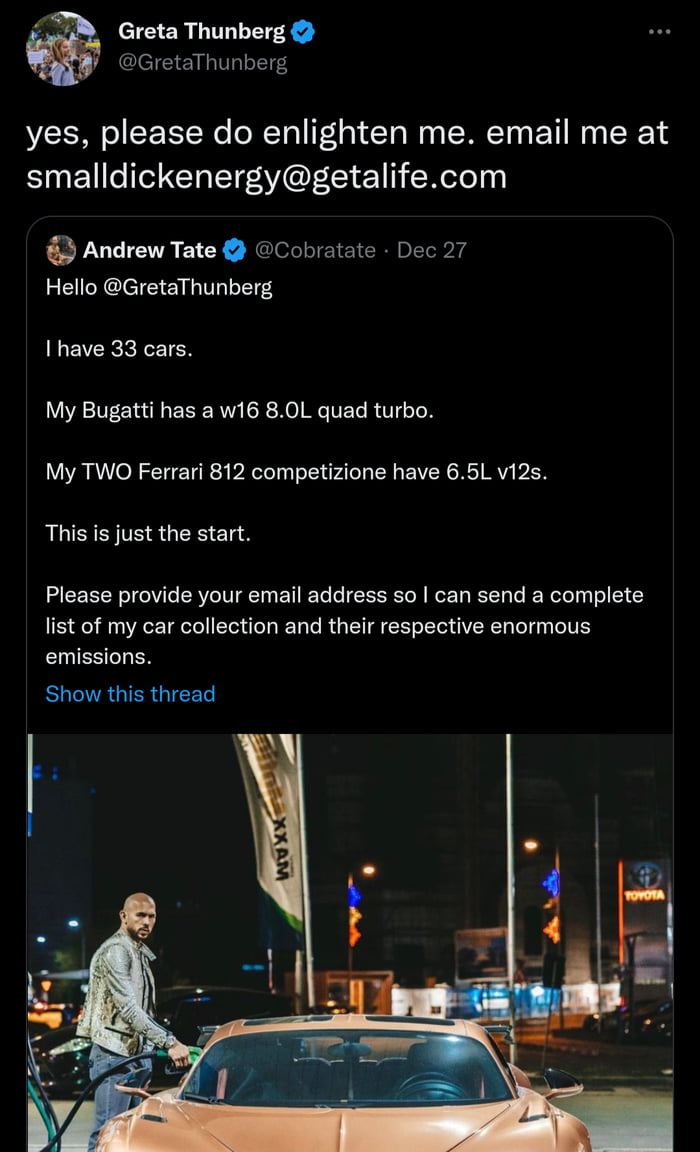Image resolution: width=700 pixels, height=1152 pixels.
Task: Click Andrew Tate's small avatar
Action: pyautogui.click(x=61, y=250)
